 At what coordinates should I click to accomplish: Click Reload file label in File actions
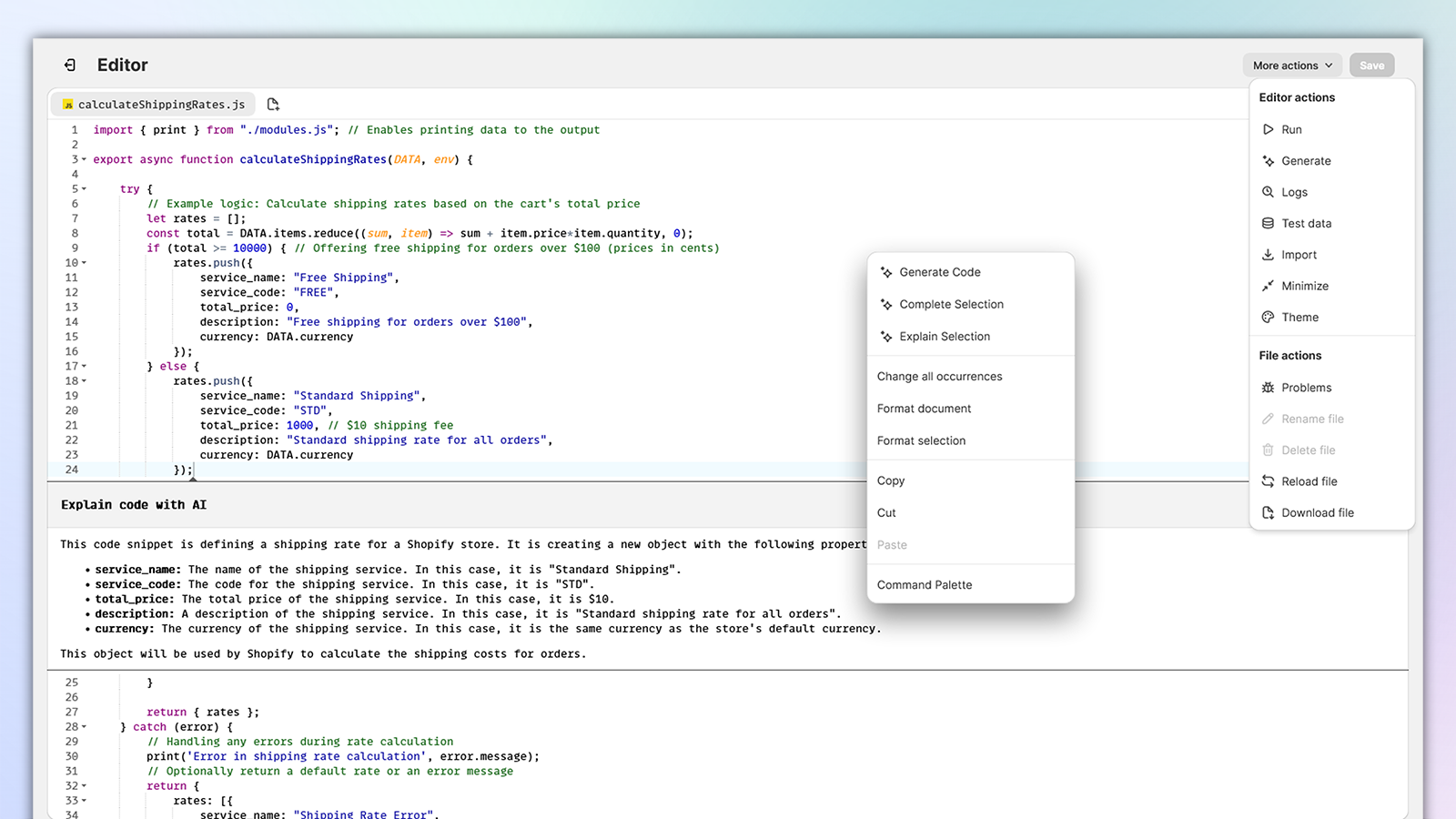pos(1309,481)
